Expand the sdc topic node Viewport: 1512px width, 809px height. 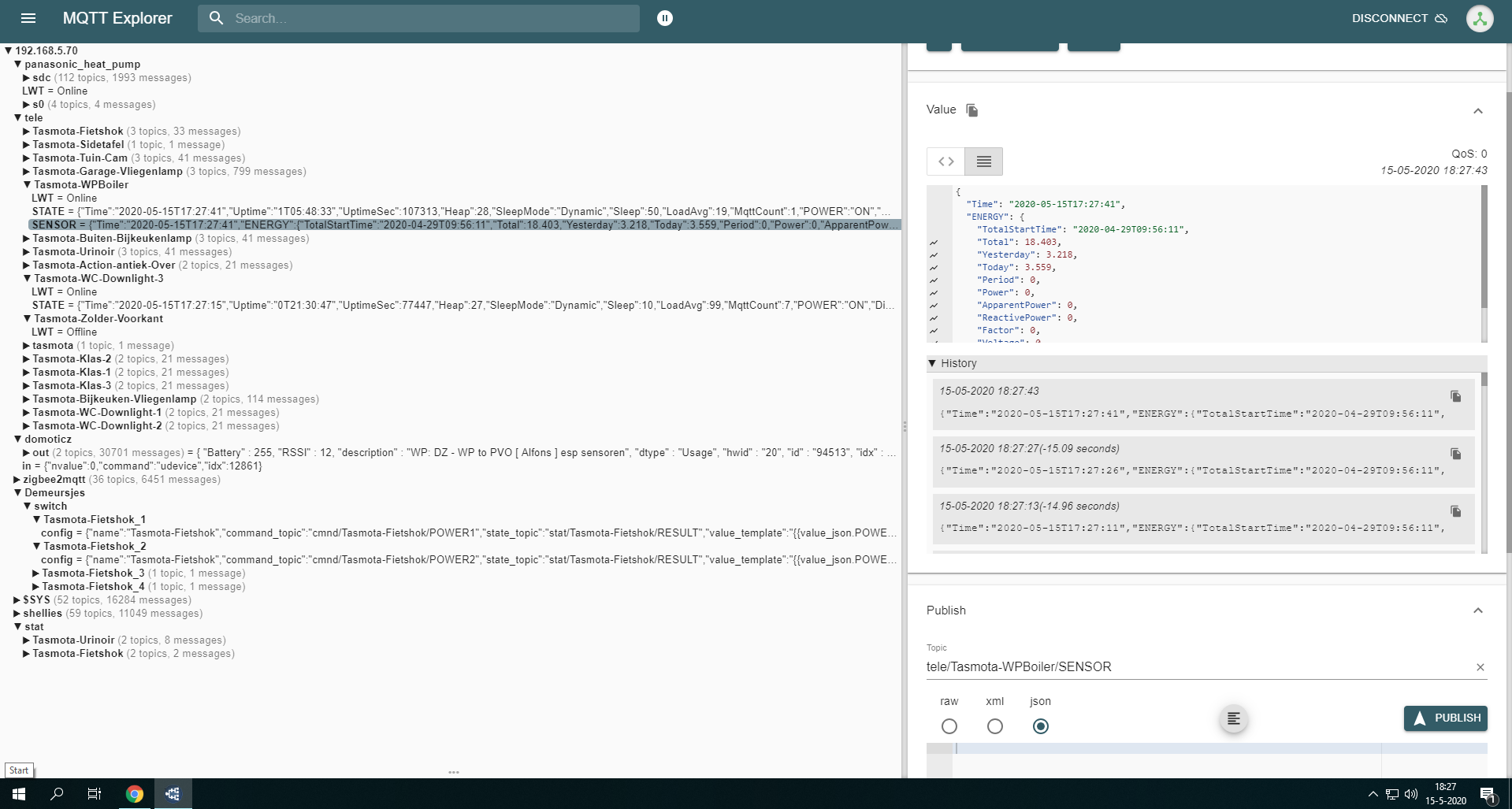(26, 77)
